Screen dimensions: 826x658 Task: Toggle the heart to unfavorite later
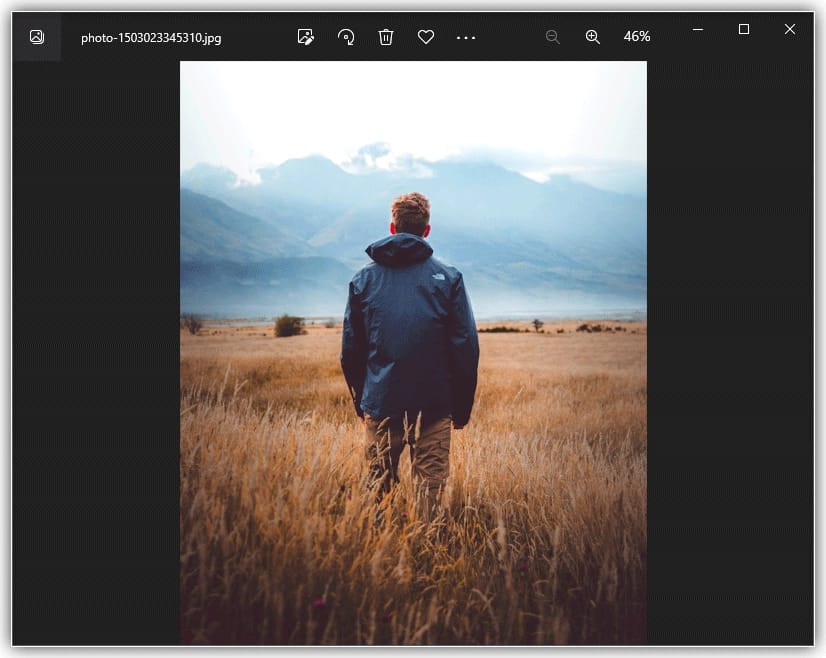(426, 37)
